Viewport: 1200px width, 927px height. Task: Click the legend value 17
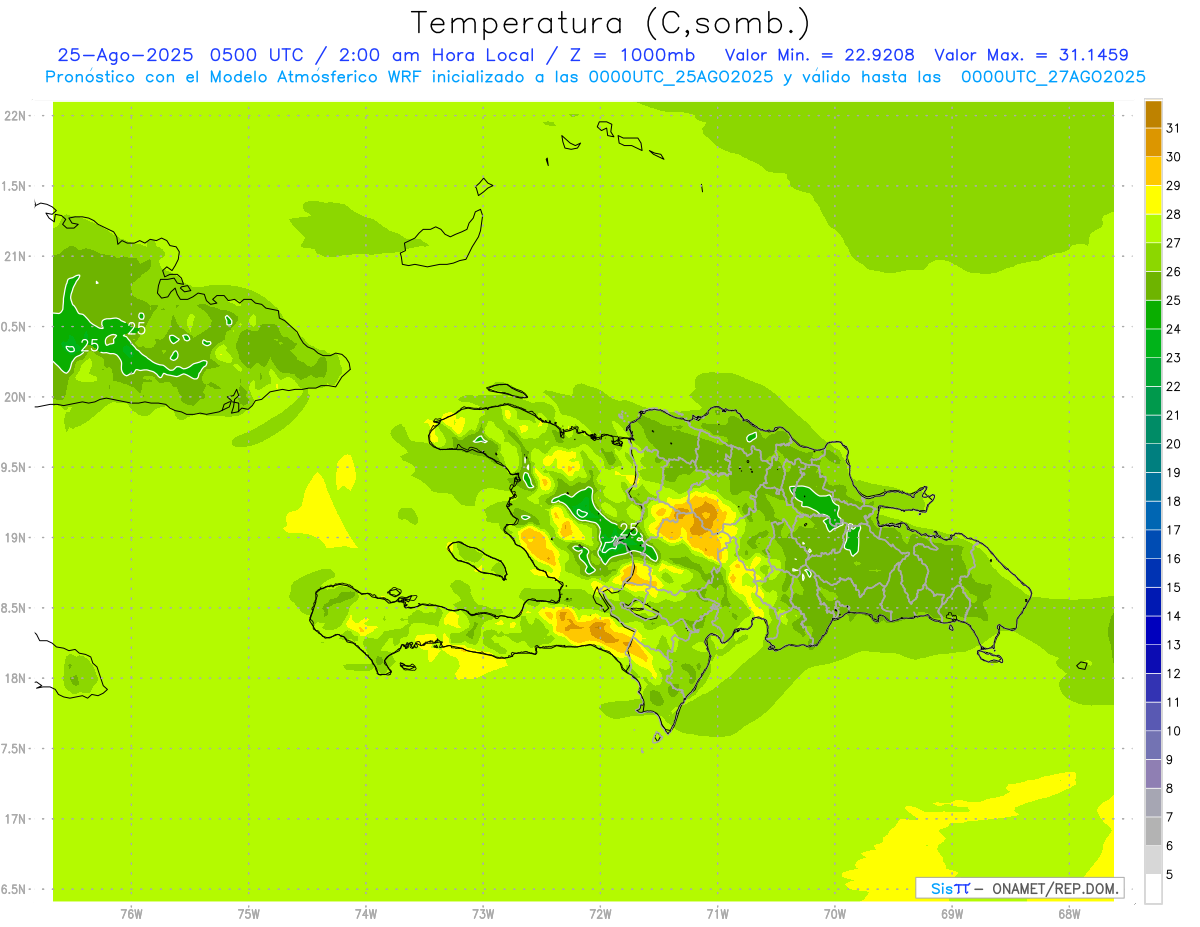click(1173, 529)
